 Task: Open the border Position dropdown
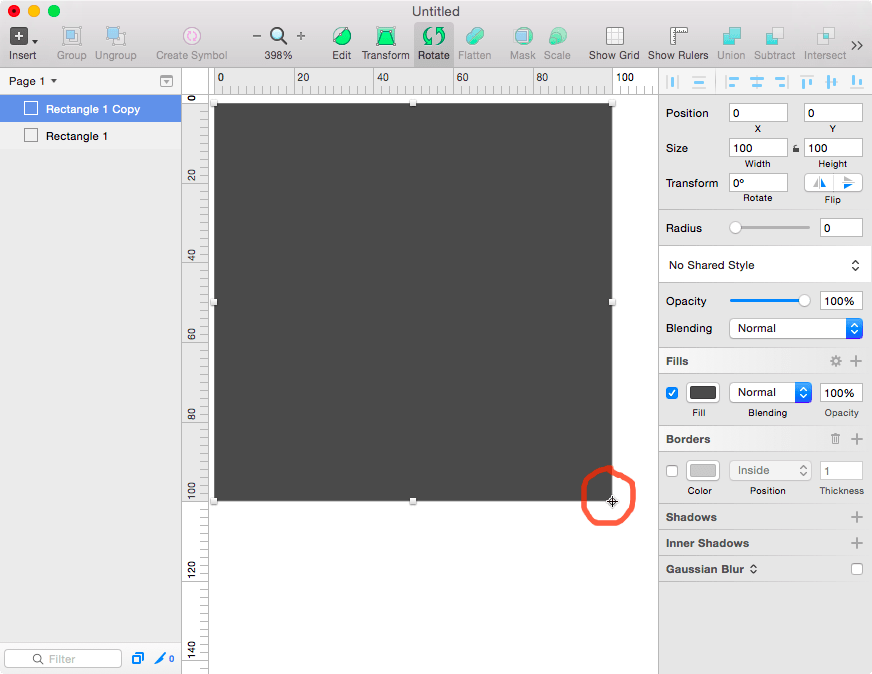click(x=770, y=470)
